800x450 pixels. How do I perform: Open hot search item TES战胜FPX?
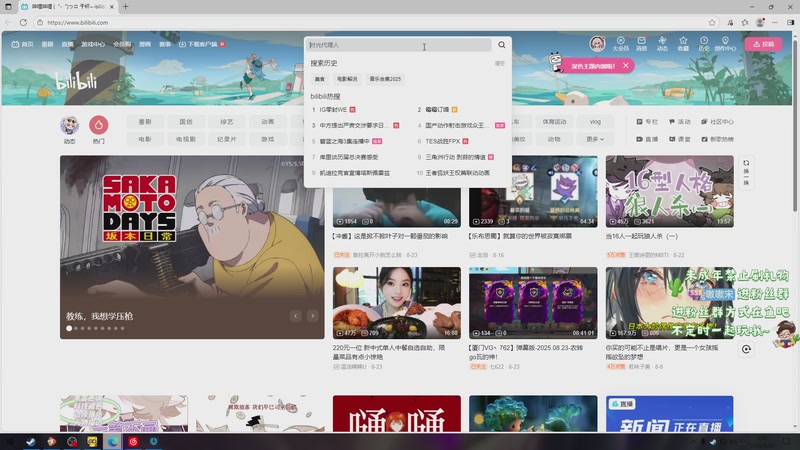(443, 141)
